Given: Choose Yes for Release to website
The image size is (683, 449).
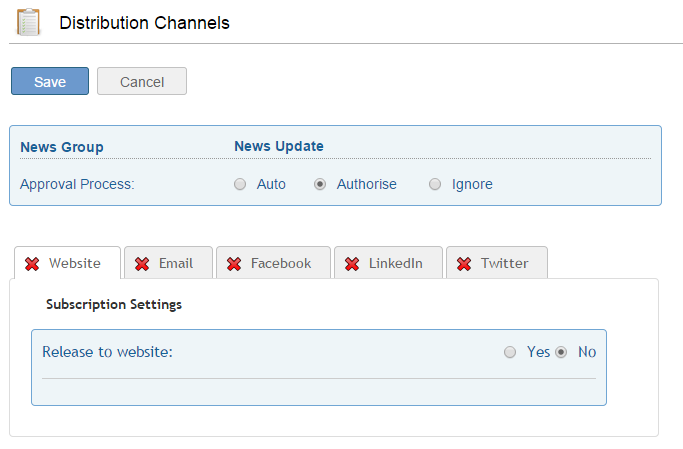Looking at the screenshot, I should [x=510, y=352].
